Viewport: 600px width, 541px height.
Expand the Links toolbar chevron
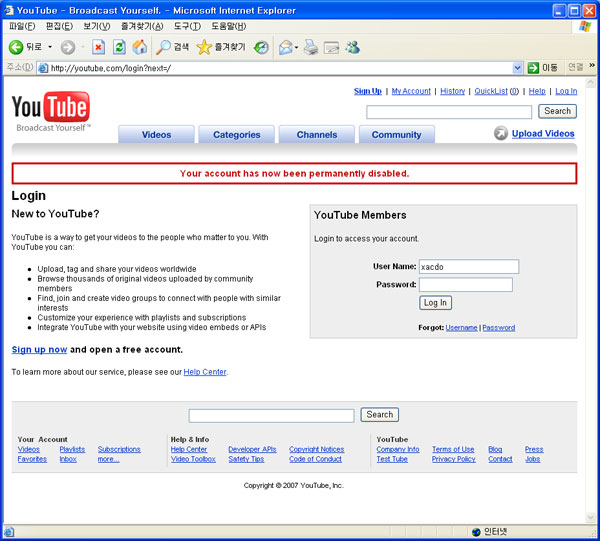tap(592, 66)
